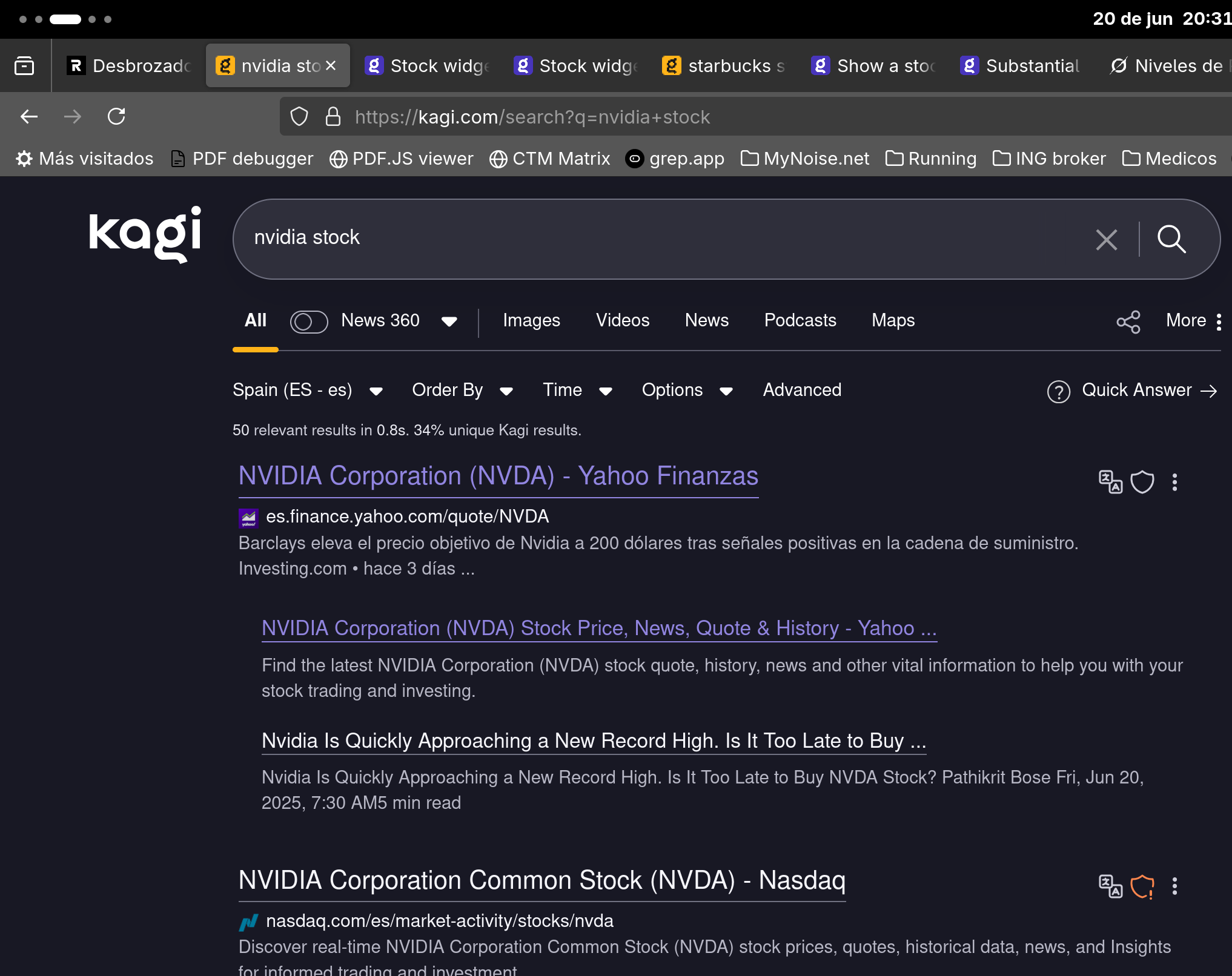The width and height of the screenshot is (1232, 976).
Task: Click inside the nvidia stock search field
Action: 606,238
